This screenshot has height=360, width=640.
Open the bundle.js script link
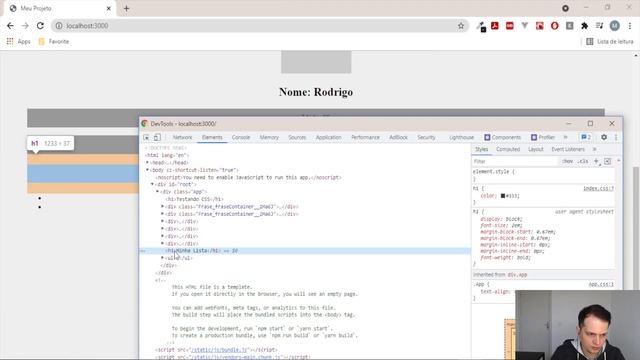pyautogui.click(x=220, y=350)
